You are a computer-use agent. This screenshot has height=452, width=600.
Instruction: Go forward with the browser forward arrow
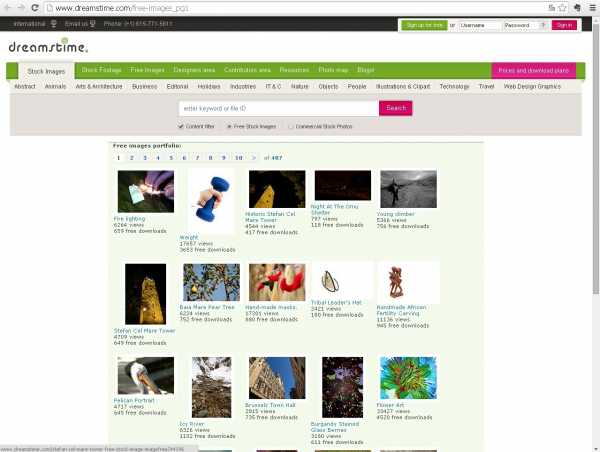(21, 8)
